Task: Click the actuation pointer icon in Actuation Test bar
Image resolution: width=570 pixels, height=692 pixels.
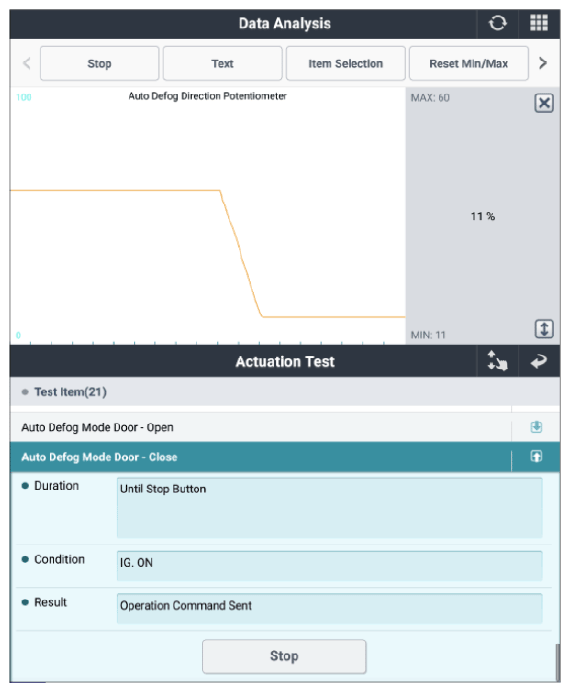Action: (x=497, y=361)
